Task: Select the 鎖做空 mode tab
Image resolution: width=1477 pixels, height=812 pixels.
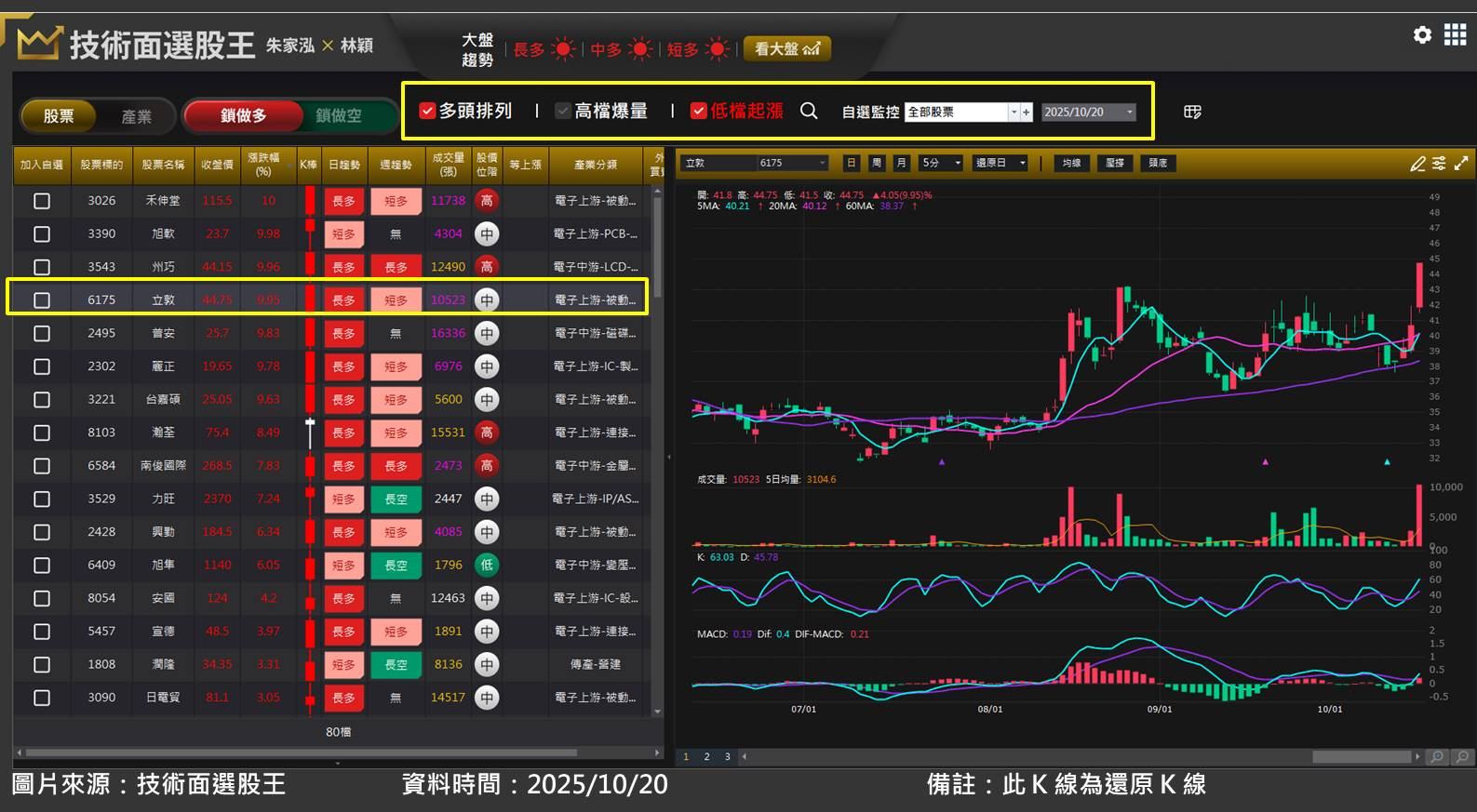Action: point(338,115)
